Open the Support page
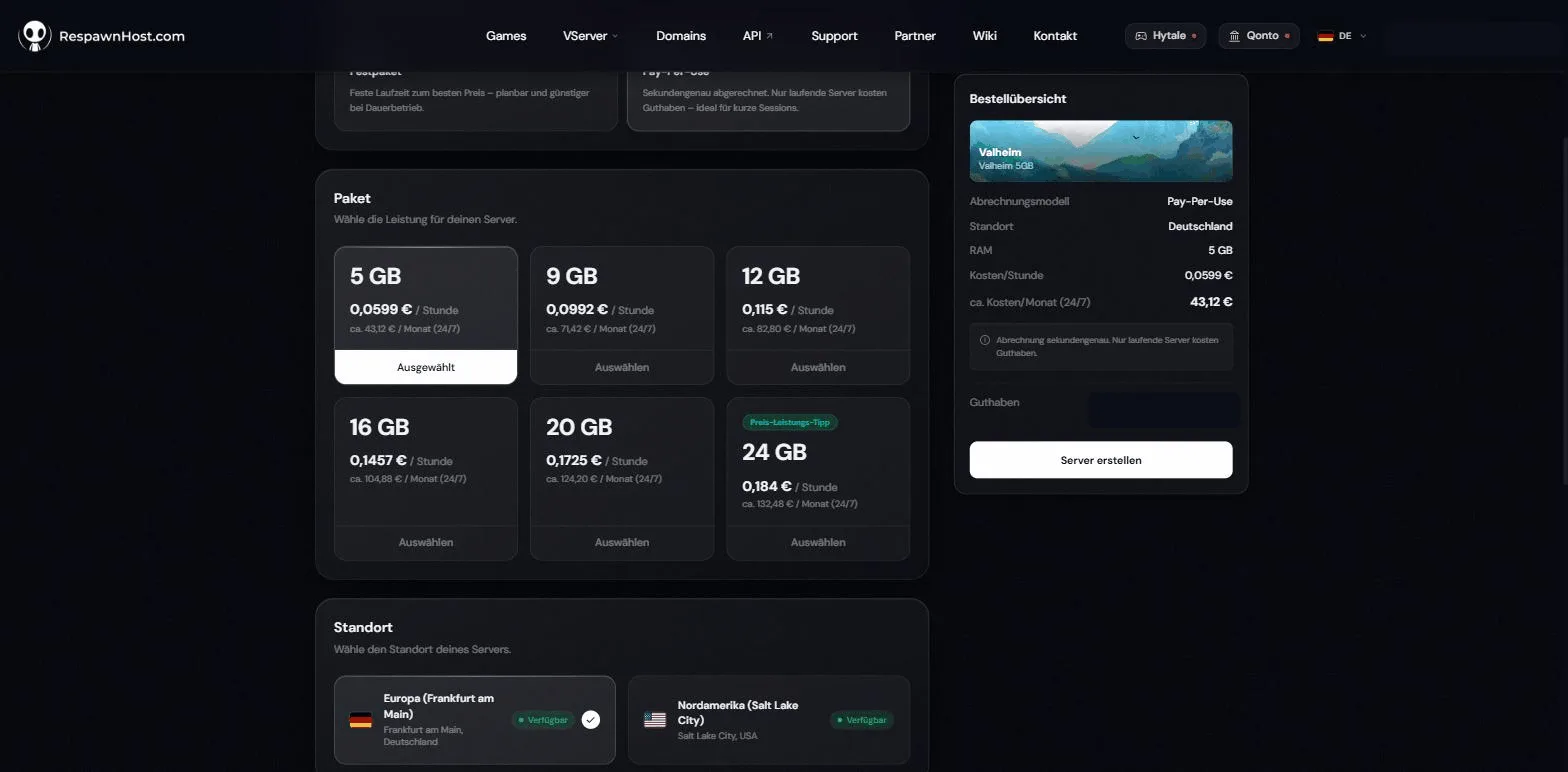Screen dimensions: 1568x772 (x=834, y=36)
